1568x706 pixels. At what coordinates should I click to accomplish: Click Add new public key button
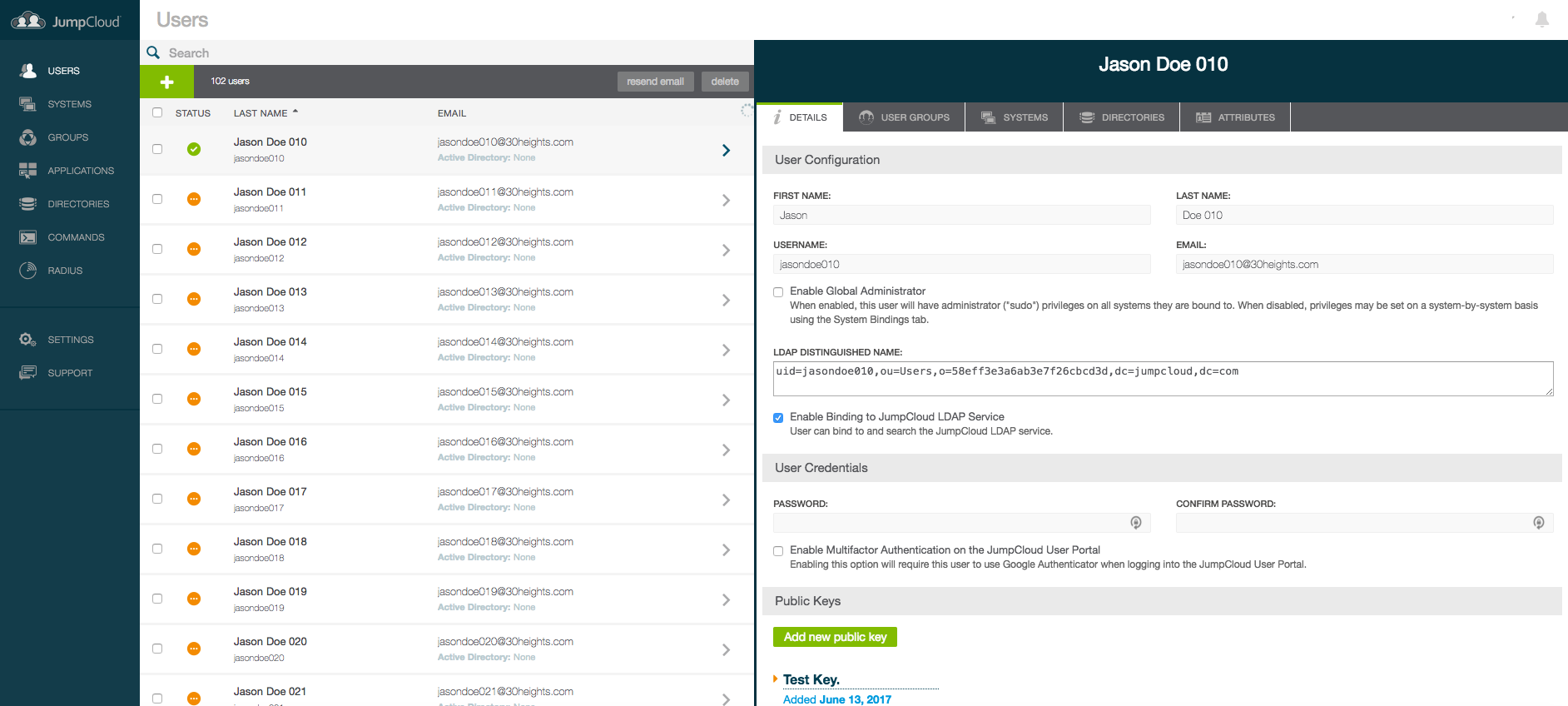(x=835, y=637)
